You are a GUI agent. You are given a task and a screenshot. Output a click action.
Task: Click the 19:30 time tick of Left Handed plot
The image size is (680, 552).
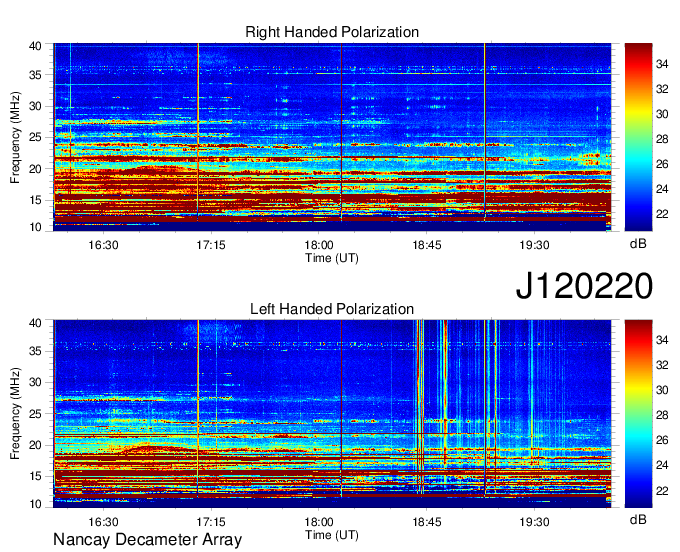click(x=534, y=522)
